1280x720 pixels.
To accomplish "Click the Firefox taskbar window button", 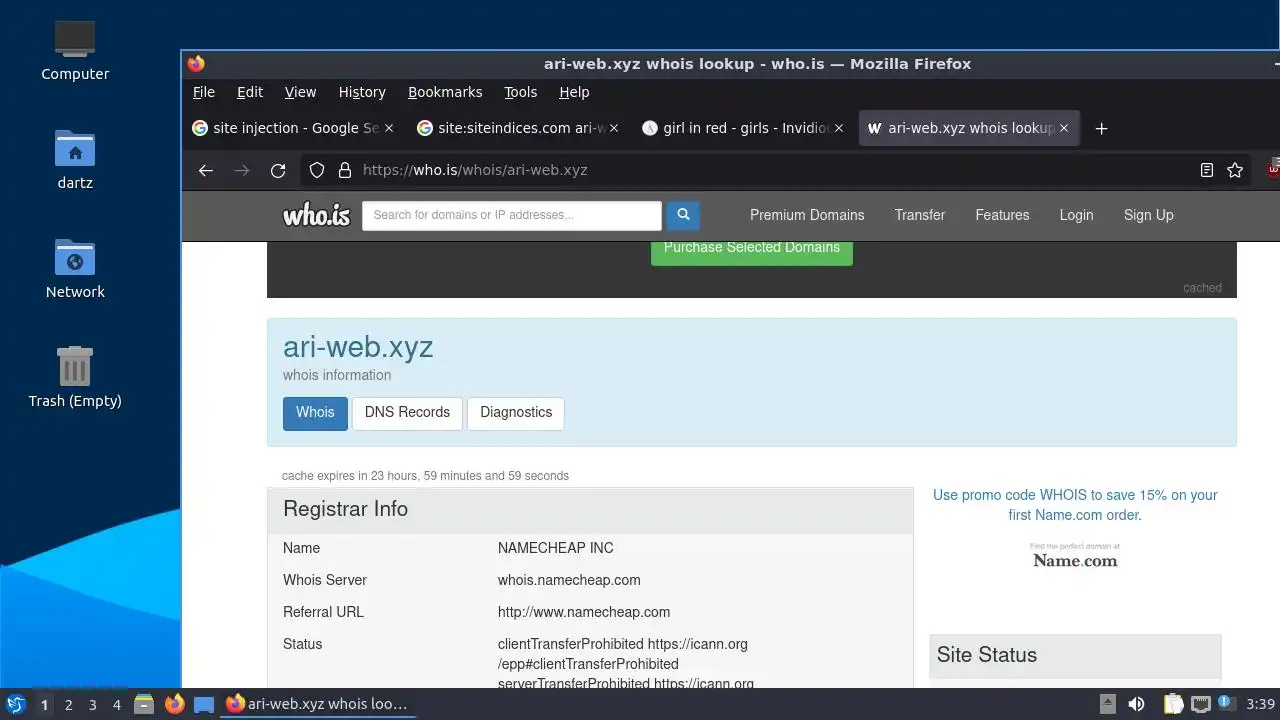I will pos(319,704).
